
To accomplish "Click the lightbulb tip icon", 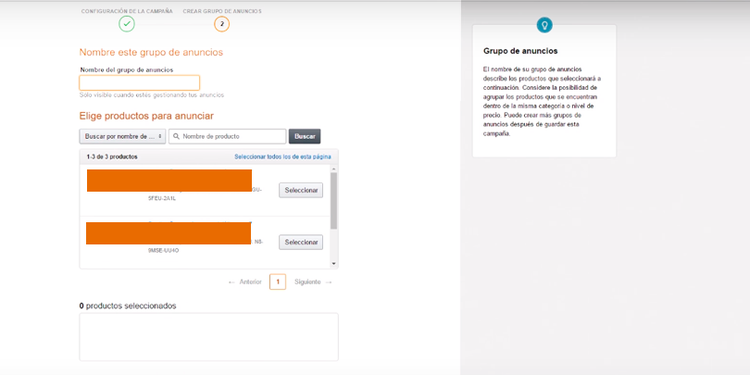I will tap(544, 25).
